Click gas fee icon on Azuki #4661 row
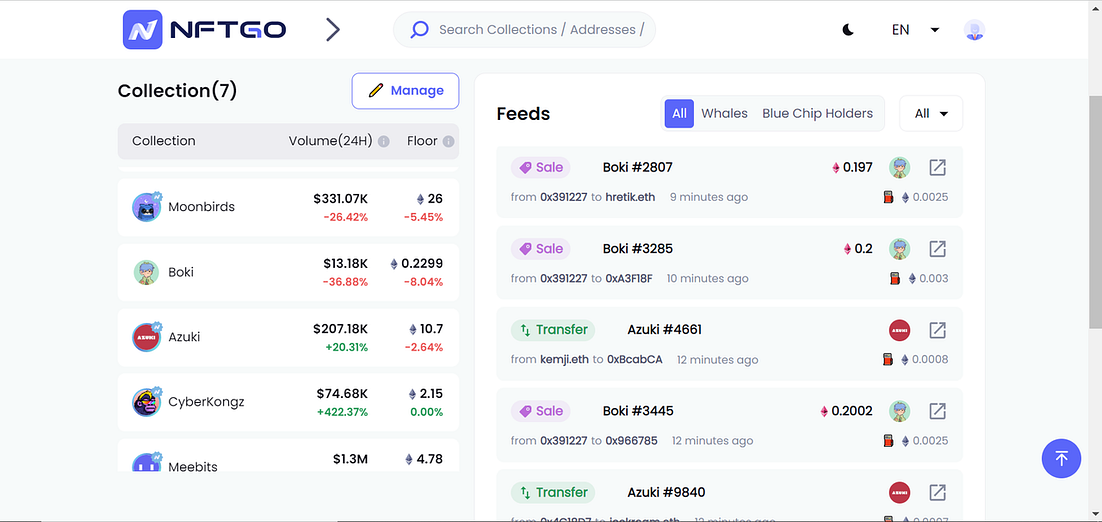This screenshot has height=522, width=1102. pos(888,360)
